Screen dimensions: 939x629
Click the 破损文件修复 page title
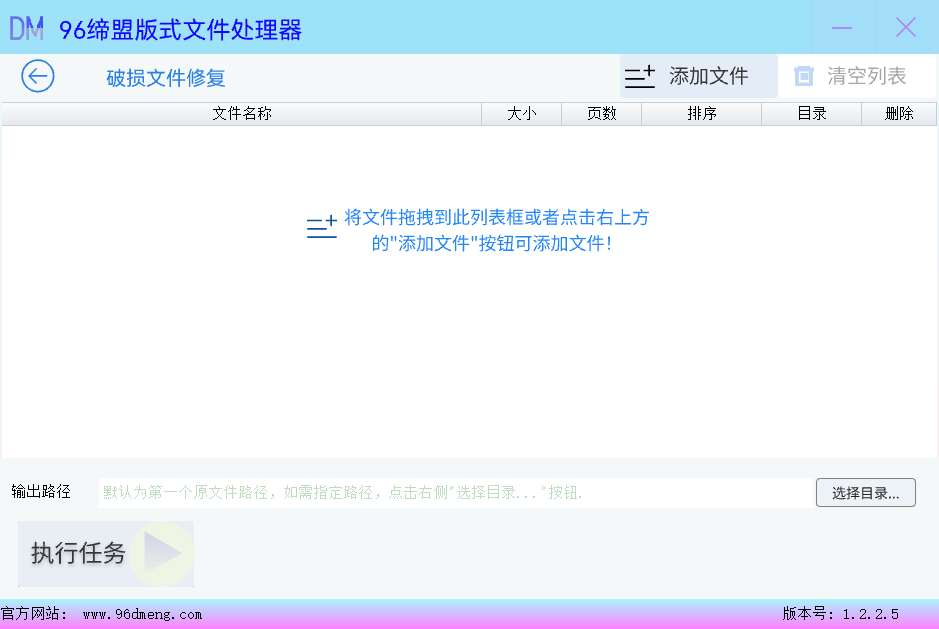(x=166, y=78)
